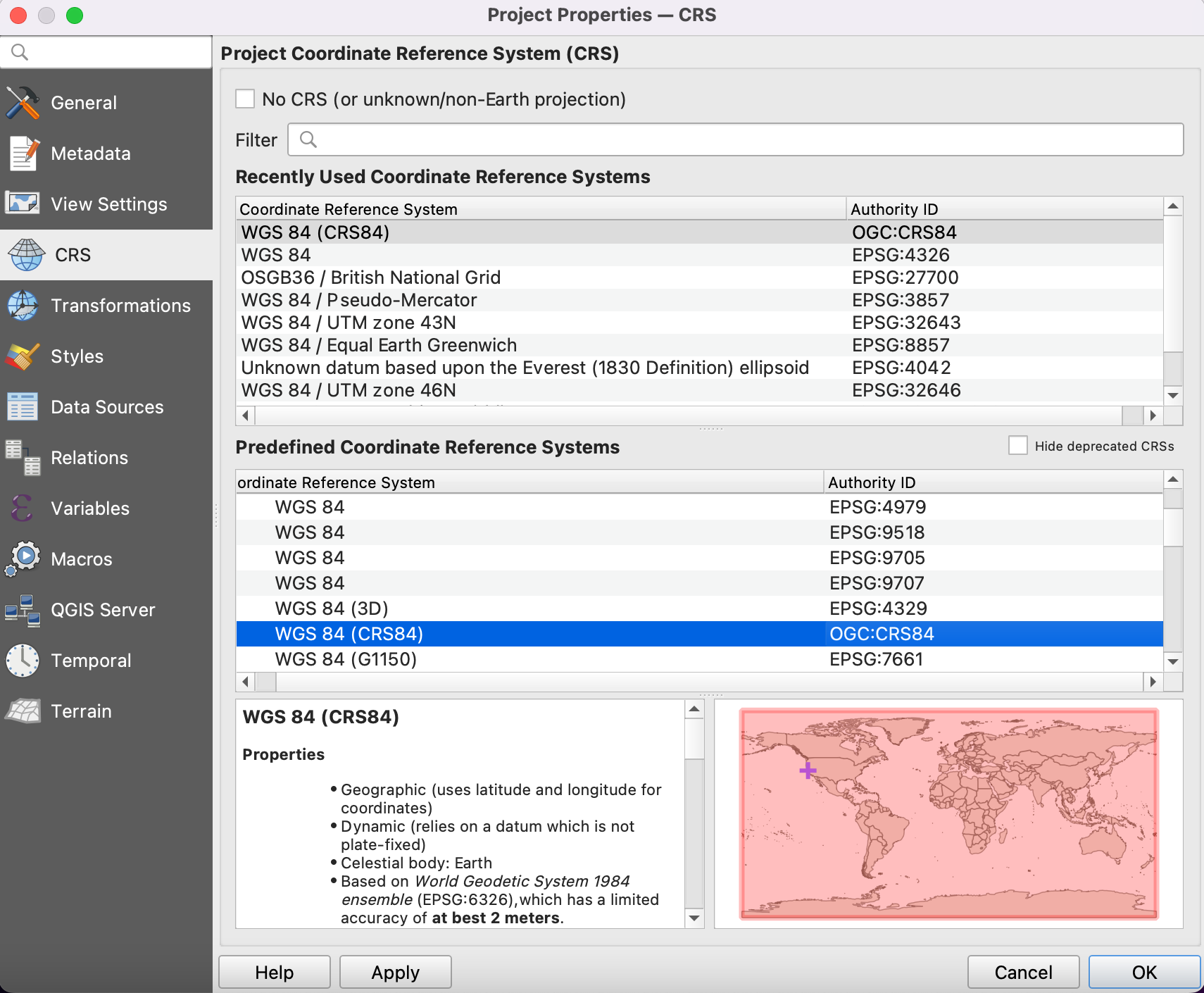1204x993 pixels.
Task: Switch to the Terrain tab
Action: point(81,711)
